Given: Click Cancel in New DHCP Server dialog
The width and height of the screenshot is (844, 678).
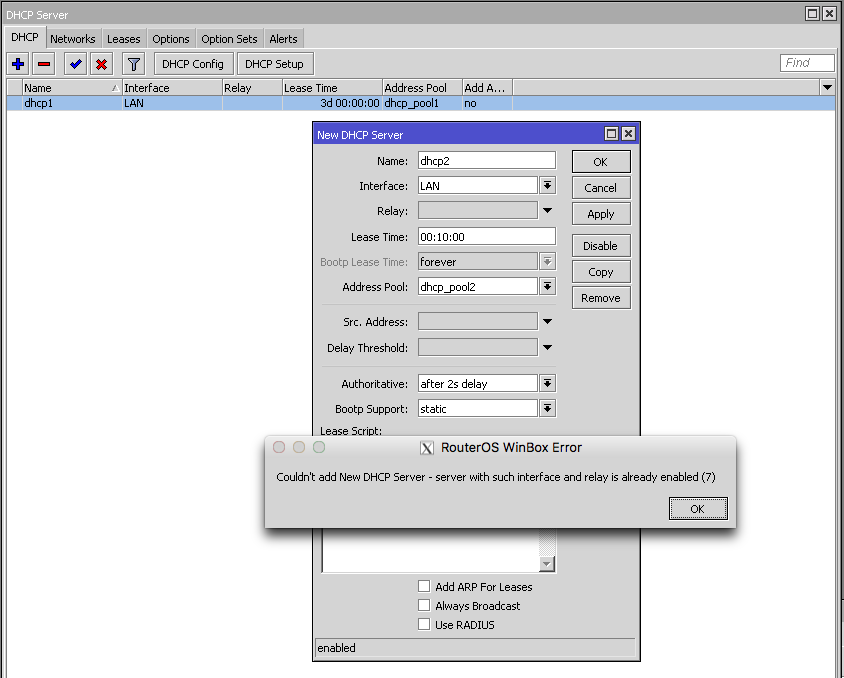Looking at the screenshot, I should coord(601,188).
